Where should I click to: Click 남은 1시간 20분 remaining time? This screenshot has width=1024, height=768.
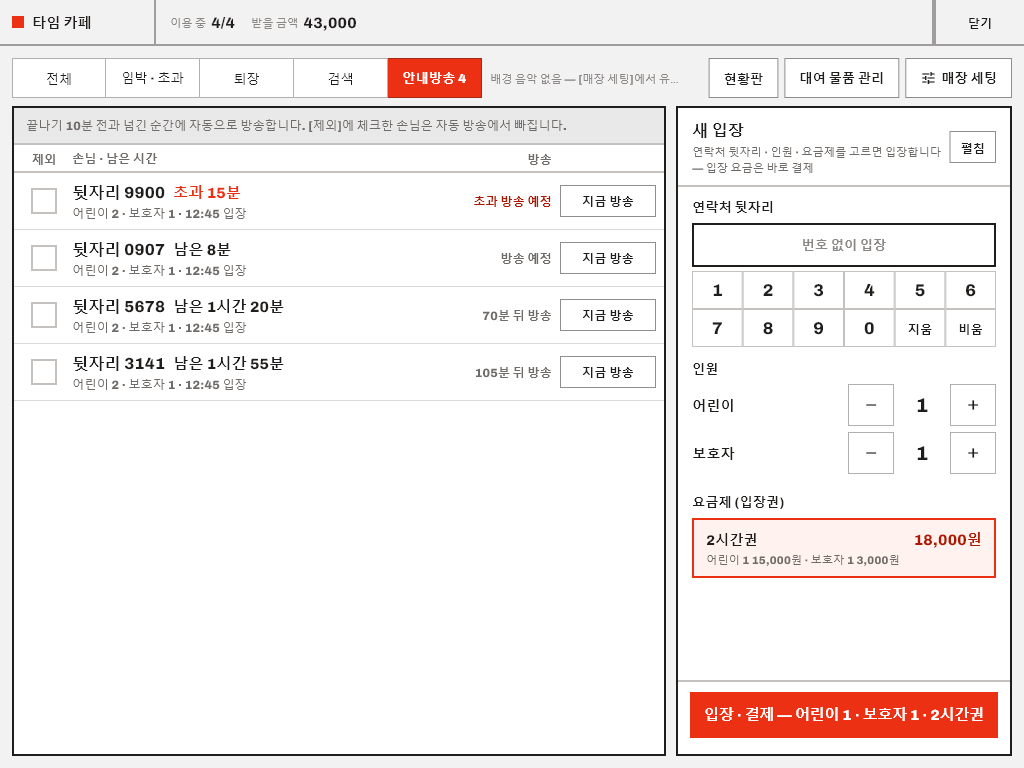pyautogui.click(x=229, y=306)
